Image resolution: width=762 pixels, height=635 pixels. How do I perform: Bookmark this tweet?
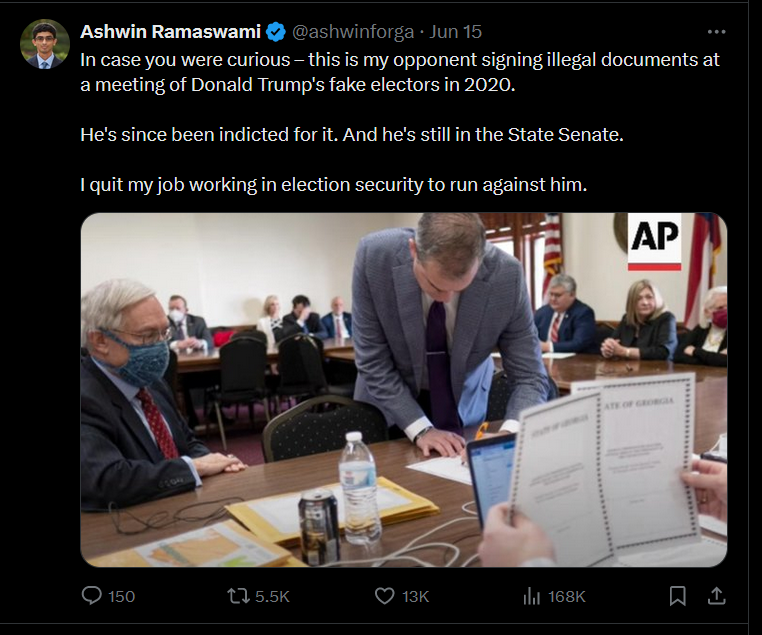pos(678,596)
